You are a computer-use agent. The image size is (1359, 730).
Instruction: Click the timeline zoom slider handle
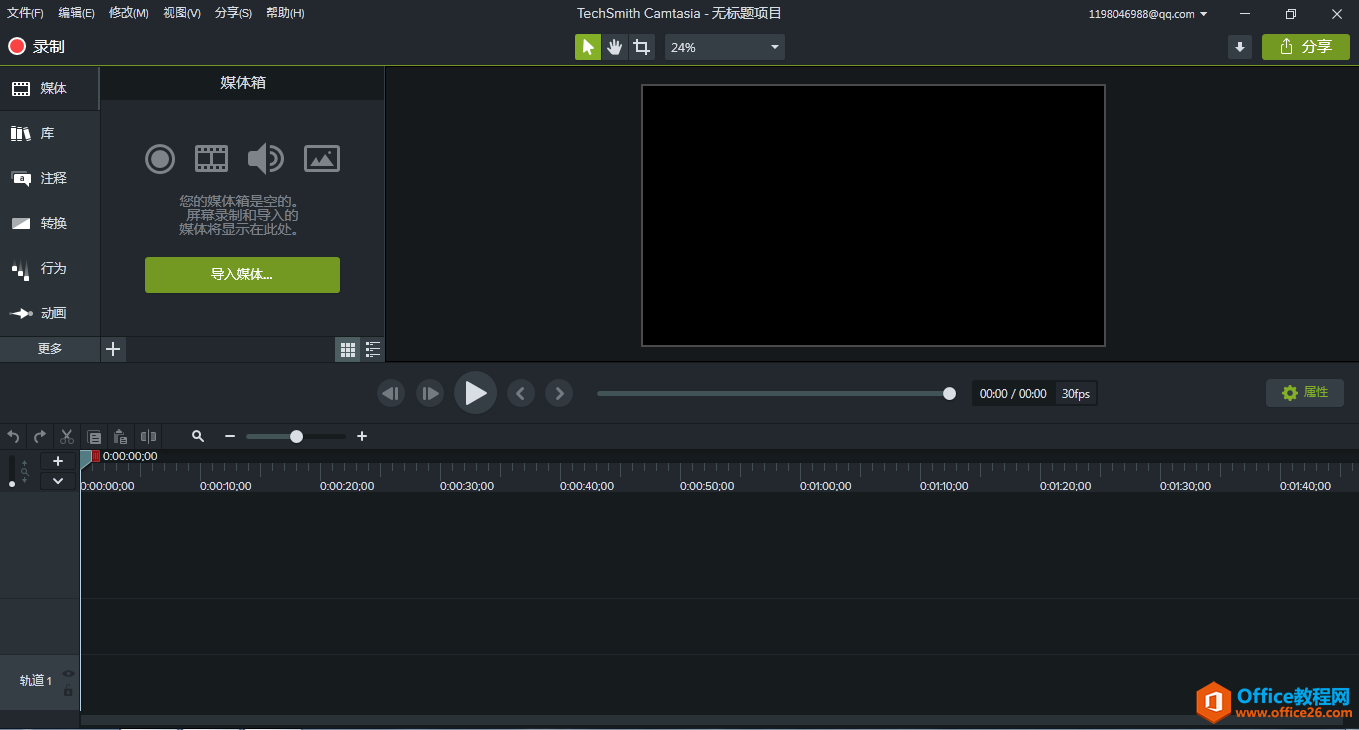point(296,436)
